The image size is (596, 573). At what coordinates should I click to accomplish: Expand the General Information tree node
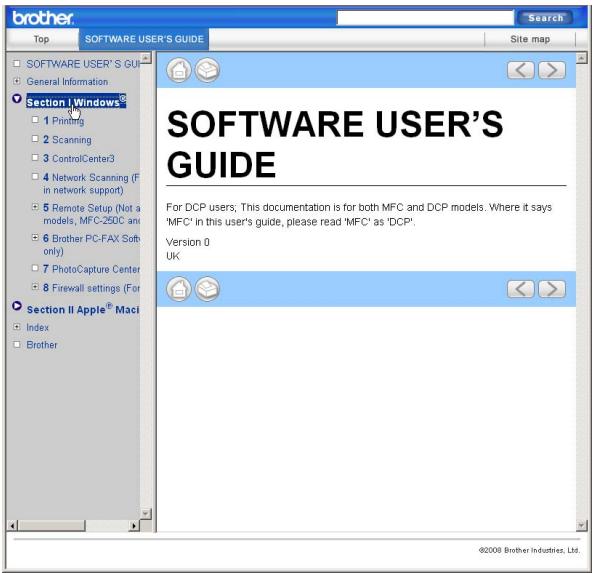coord(17,81)
